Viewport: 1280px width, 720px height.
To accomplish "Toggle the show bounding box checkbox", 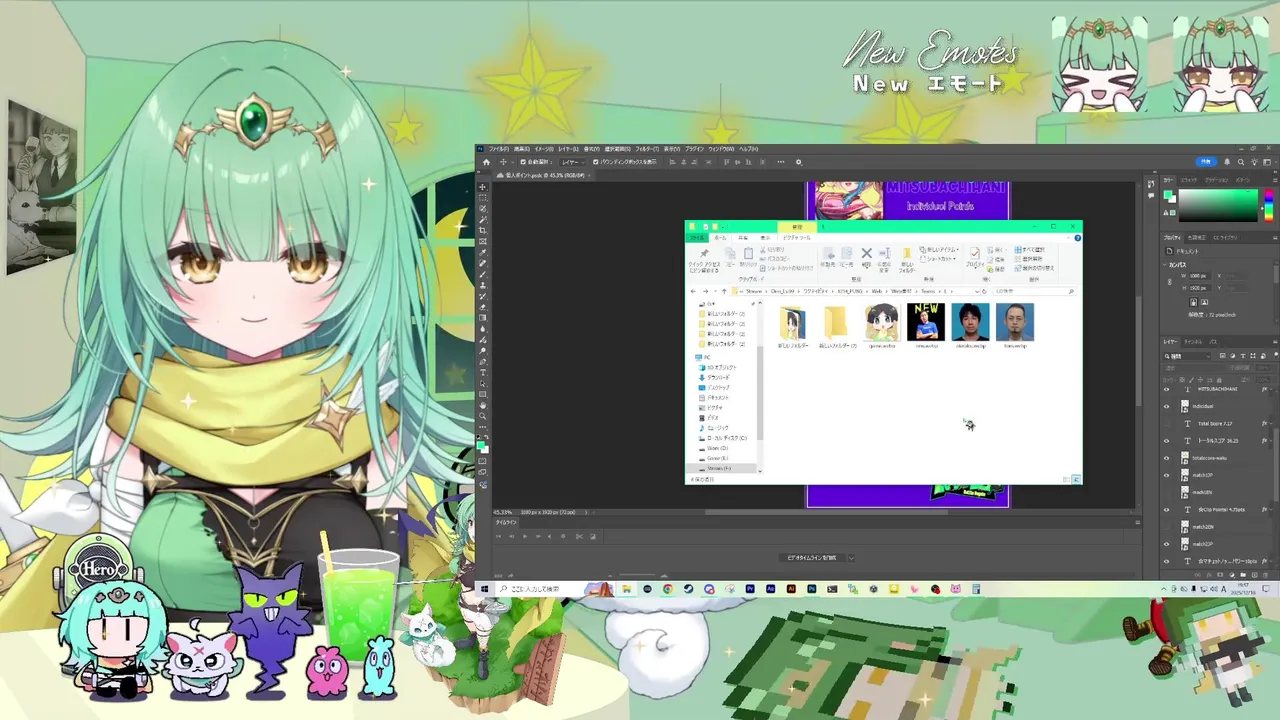I will [595, 162].
